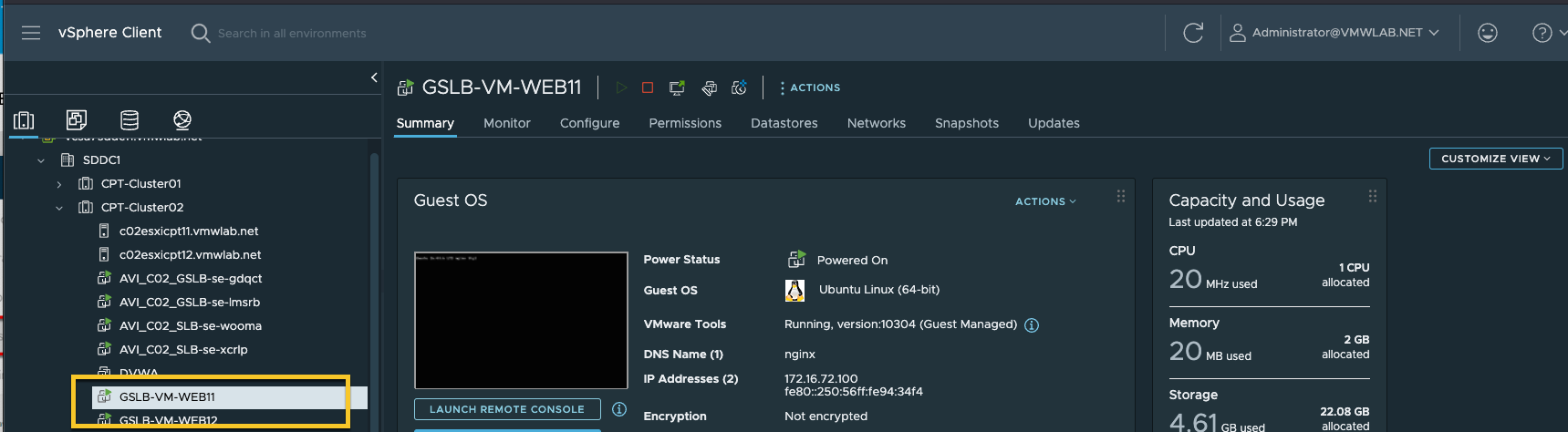Screen dimensions: 1568x432
Task: Click the Powered On status text
Action: (x=852, y=261)
